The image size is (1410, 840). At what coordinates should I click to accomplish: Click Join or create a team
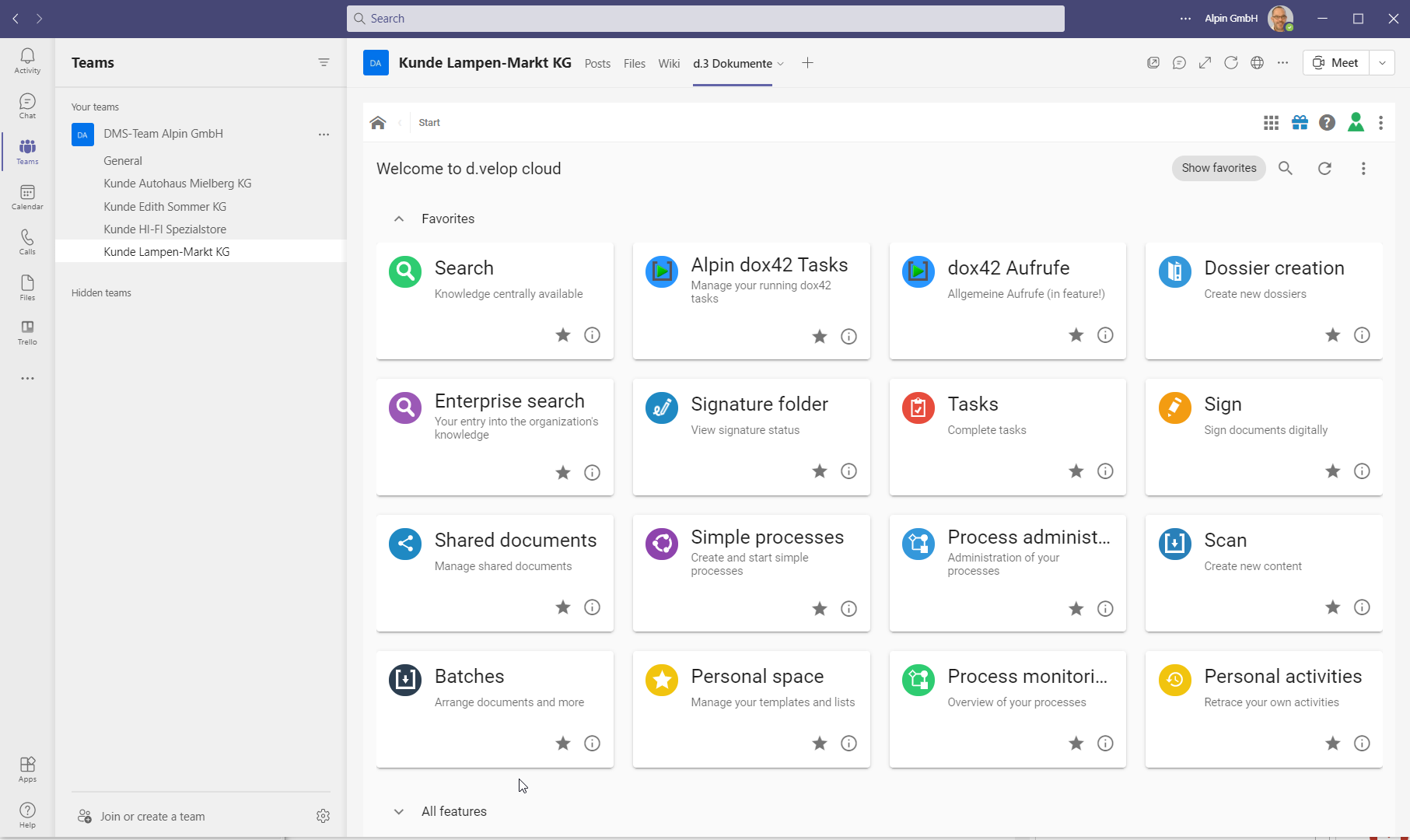[142, 817]
